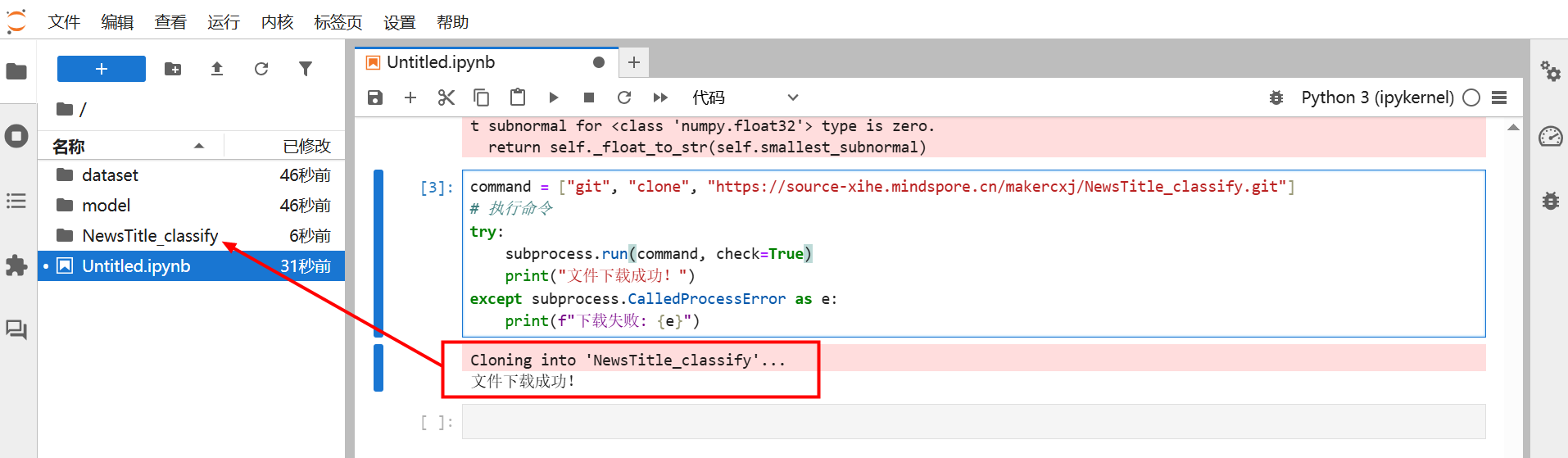The width and height of the screenshot is (1568, 458).
Task: Click the 'Cloning into' output text
Action: [628, 361]
